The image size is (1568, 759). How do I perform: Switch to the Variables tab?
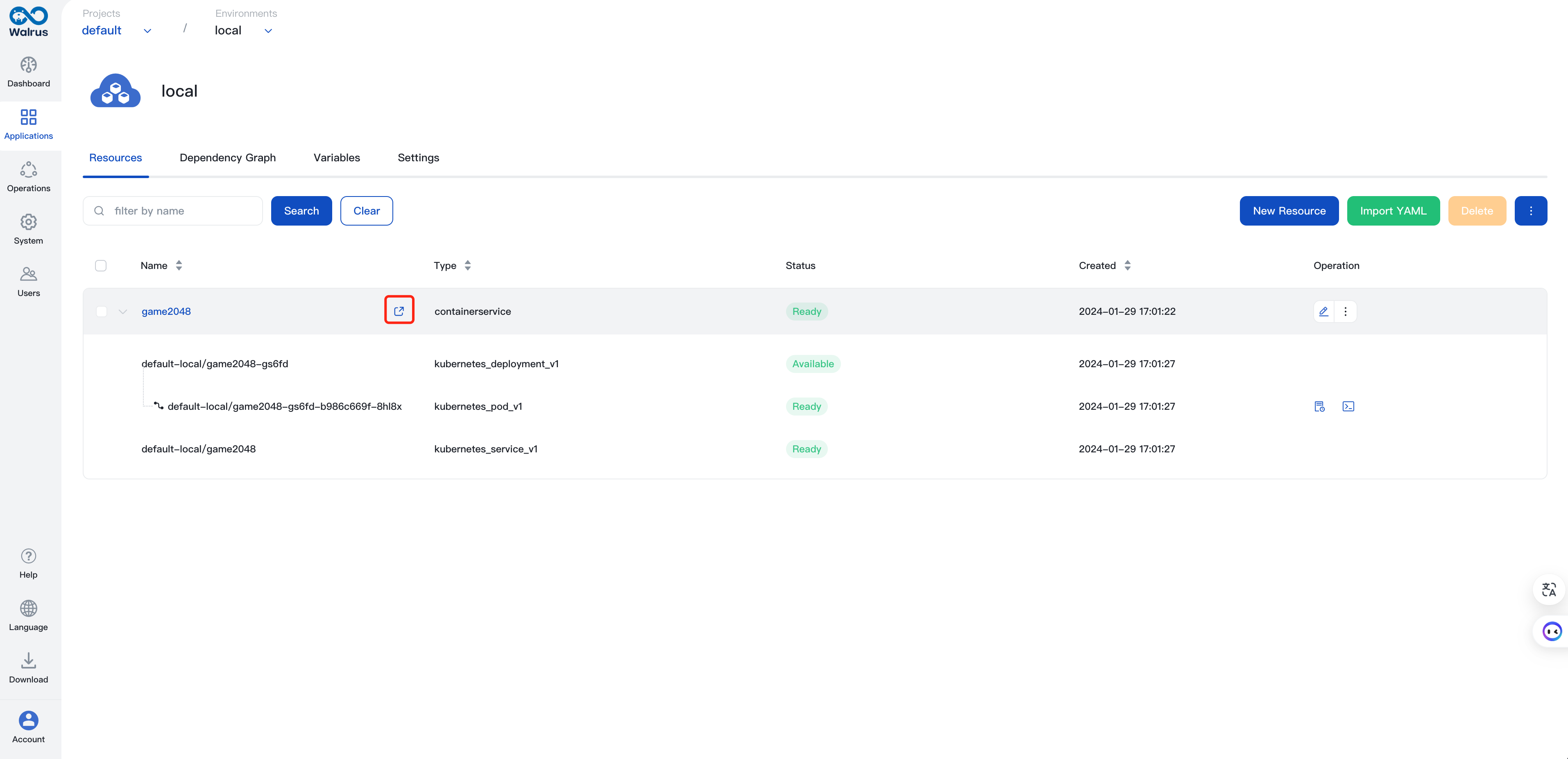(x=337, y=158)
